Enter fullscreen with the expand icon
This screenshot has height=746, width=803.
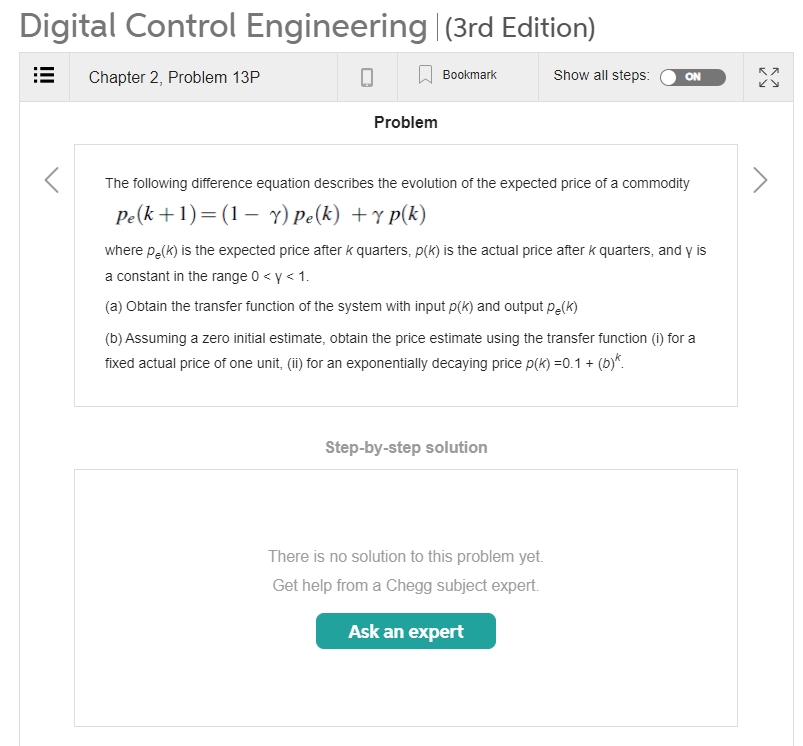coord(768,76)
